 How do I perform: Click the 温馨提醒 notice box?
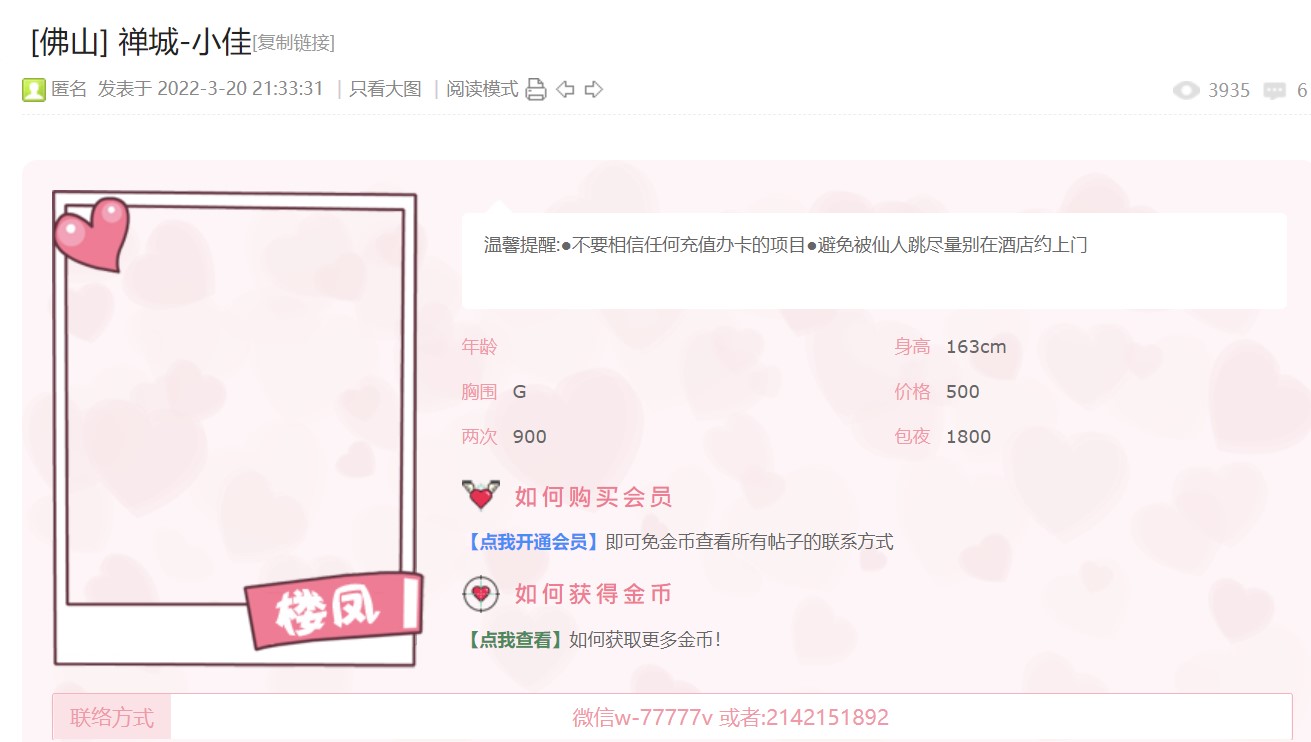click(874, 260)
